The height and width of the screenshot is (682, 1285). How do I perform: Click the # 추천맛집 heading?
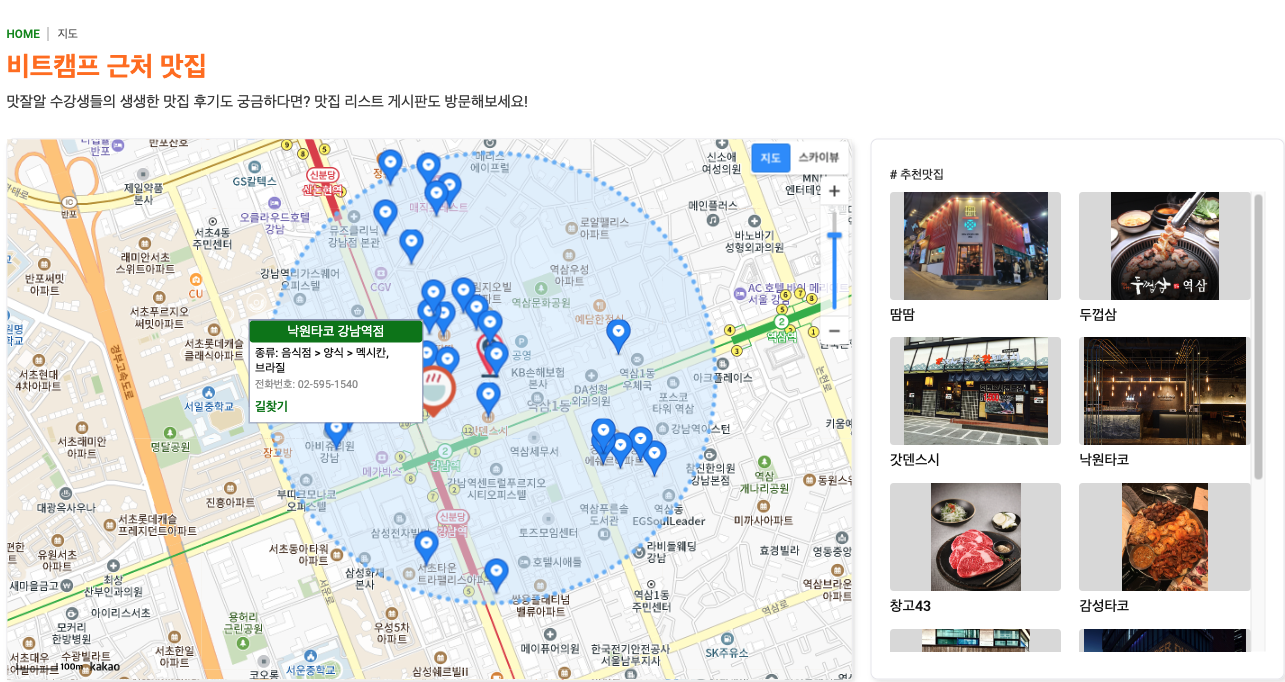click(917, 175)
